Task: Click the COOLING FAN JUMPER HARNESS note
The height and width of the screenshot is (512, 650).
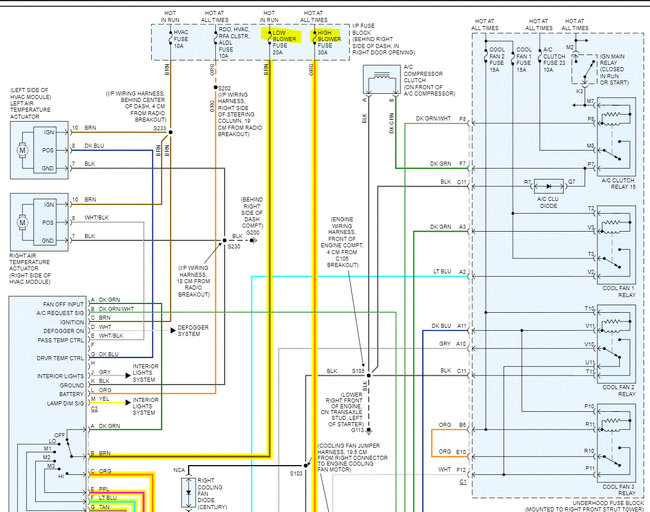Action: [353, 457]
